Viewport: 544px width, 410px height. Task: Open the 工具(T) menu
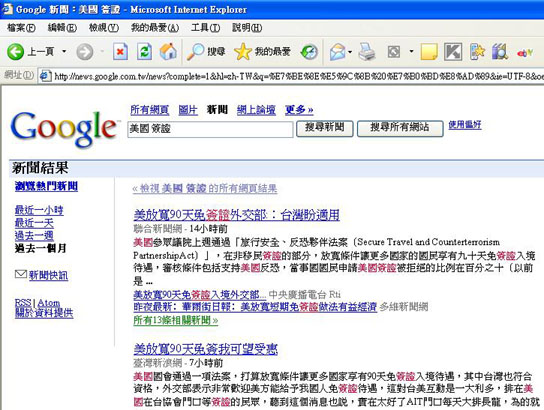pyautogui.click(x=205, y=28)
